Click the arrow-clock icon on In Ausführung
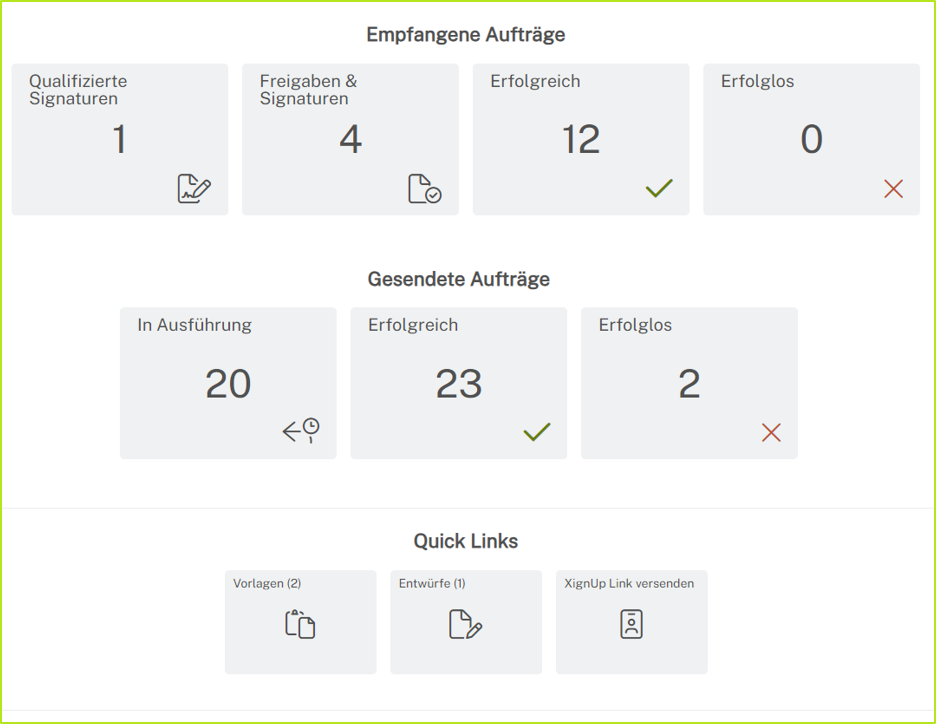This screenshot has width=936, height=724. (301, 431)
